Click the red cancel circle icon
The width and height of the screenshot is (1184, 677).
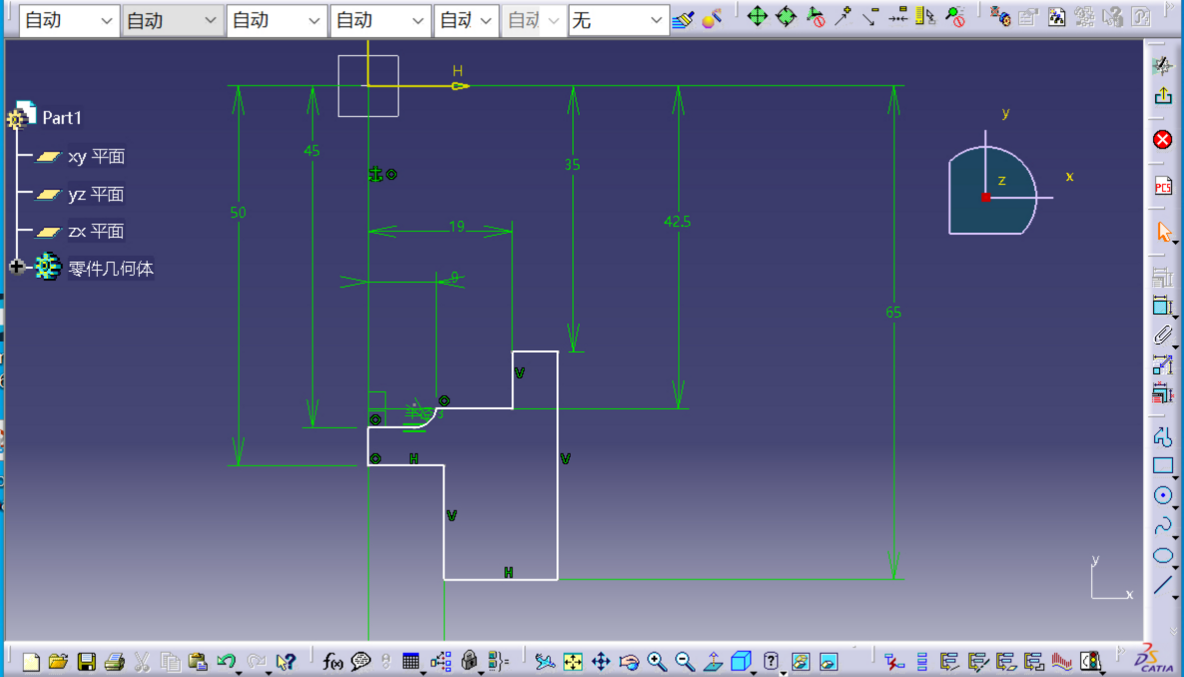tap(1162, 139)
